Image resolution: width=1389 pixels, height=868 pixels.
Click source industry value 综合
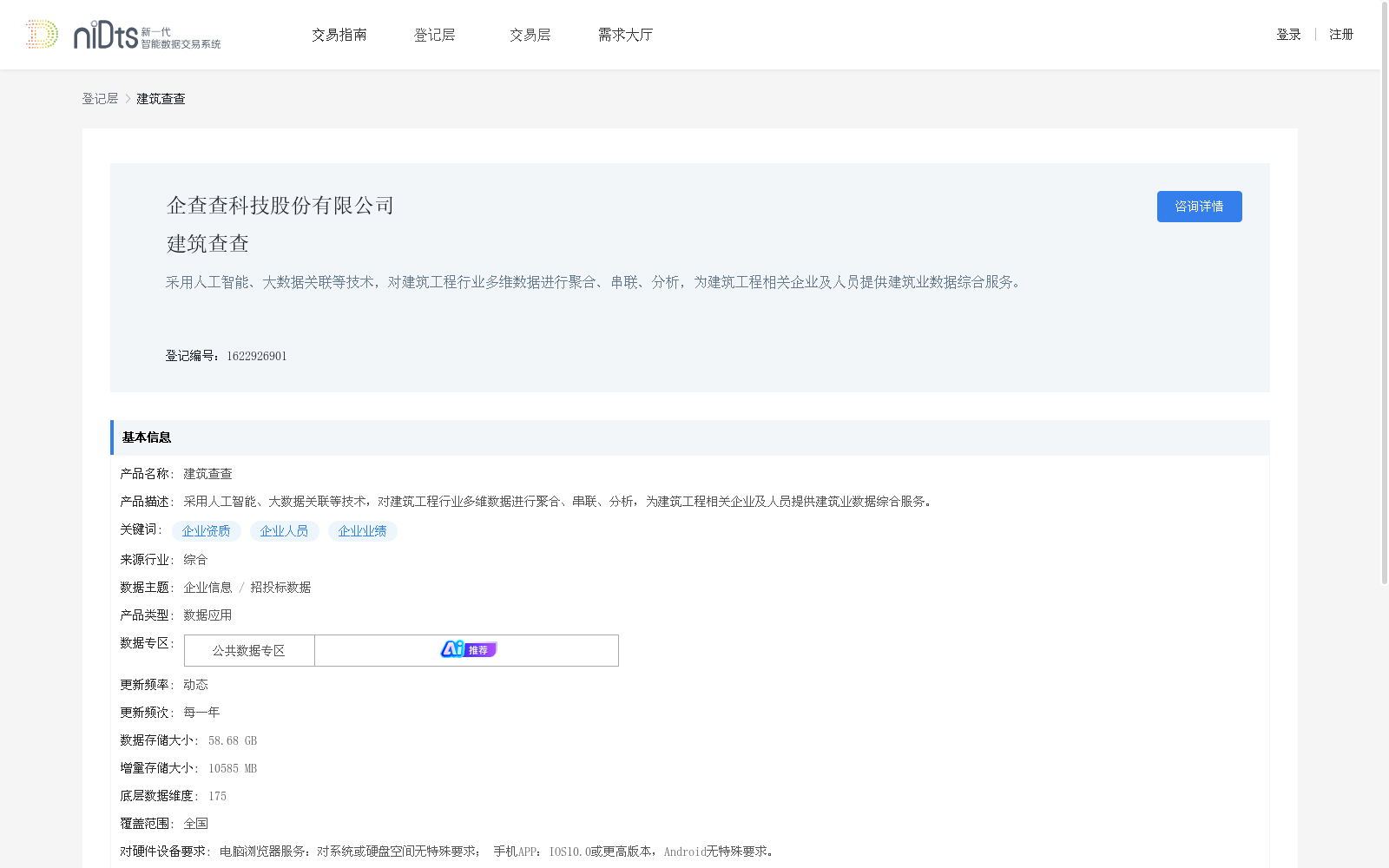coord(195,560)
